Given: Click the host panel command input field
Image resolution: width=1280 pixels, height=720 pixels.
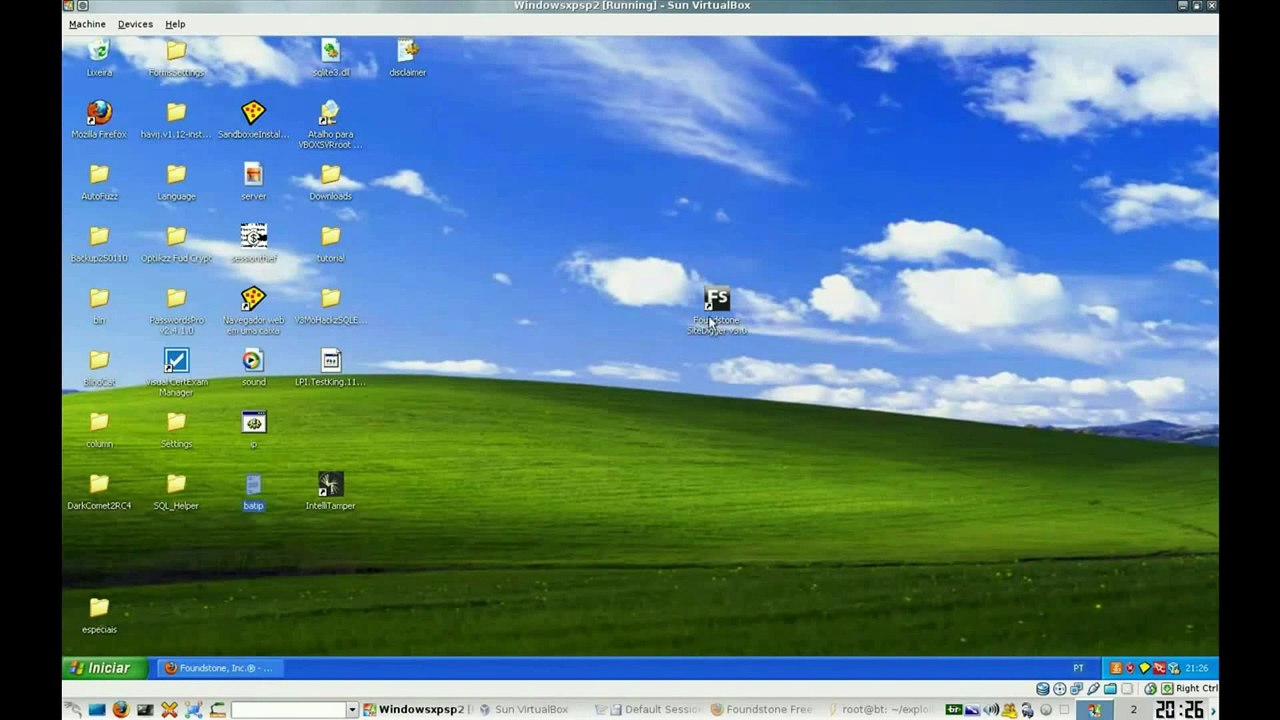Looking at the screenshot, I should pyautogui.click(x=288, y=710).
